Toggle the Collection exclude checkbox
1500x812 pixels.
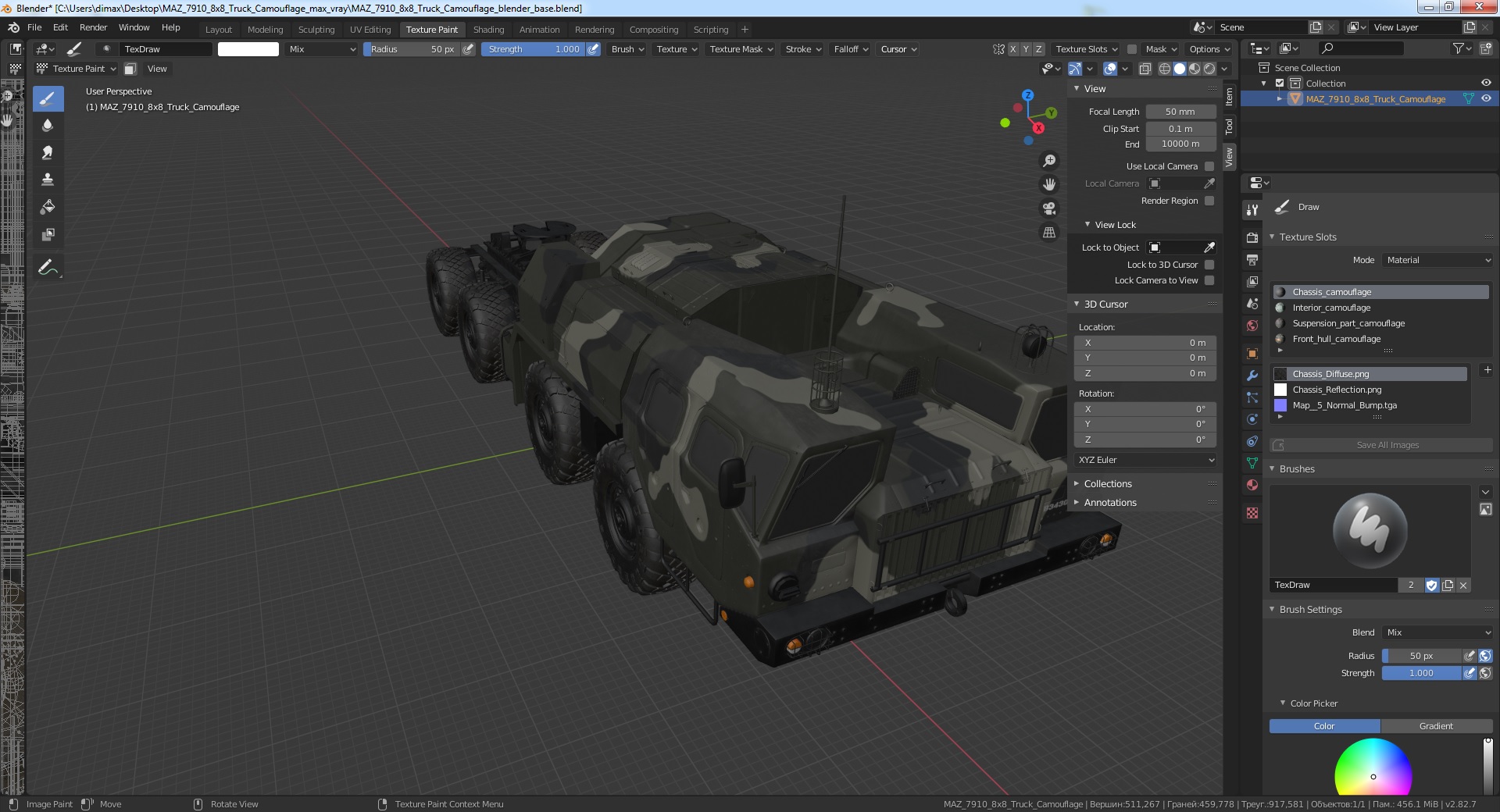tap(1280, 84)
